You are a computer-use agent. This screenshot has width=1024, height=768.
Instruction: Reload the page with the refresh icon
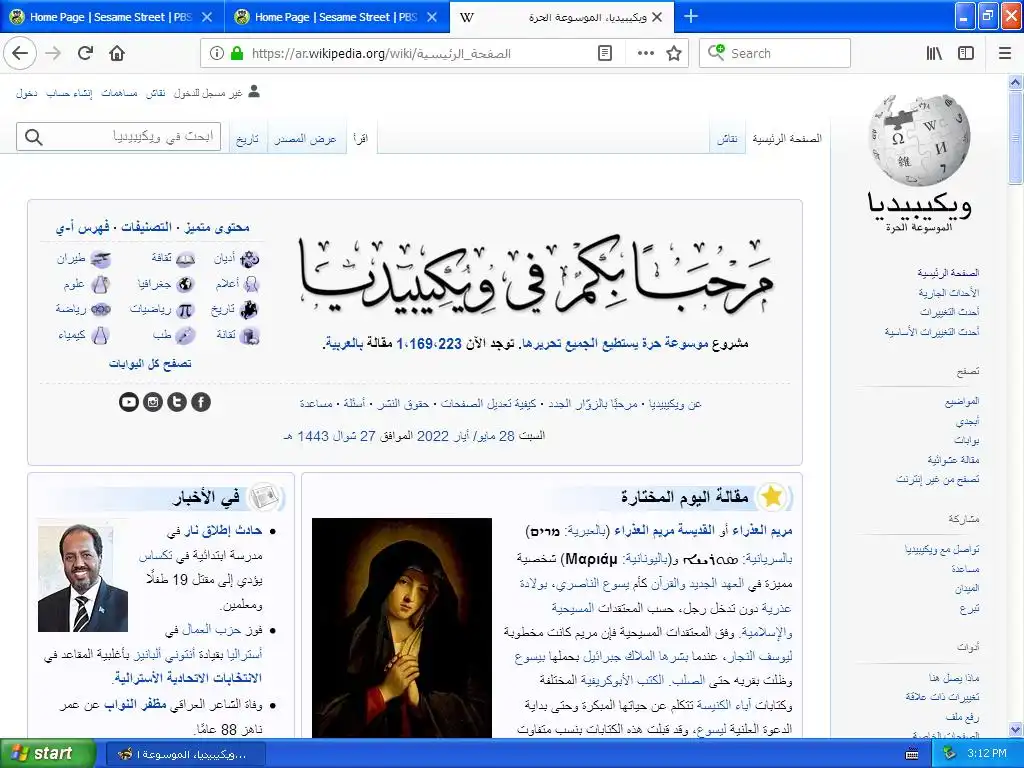tap(85, 53)
